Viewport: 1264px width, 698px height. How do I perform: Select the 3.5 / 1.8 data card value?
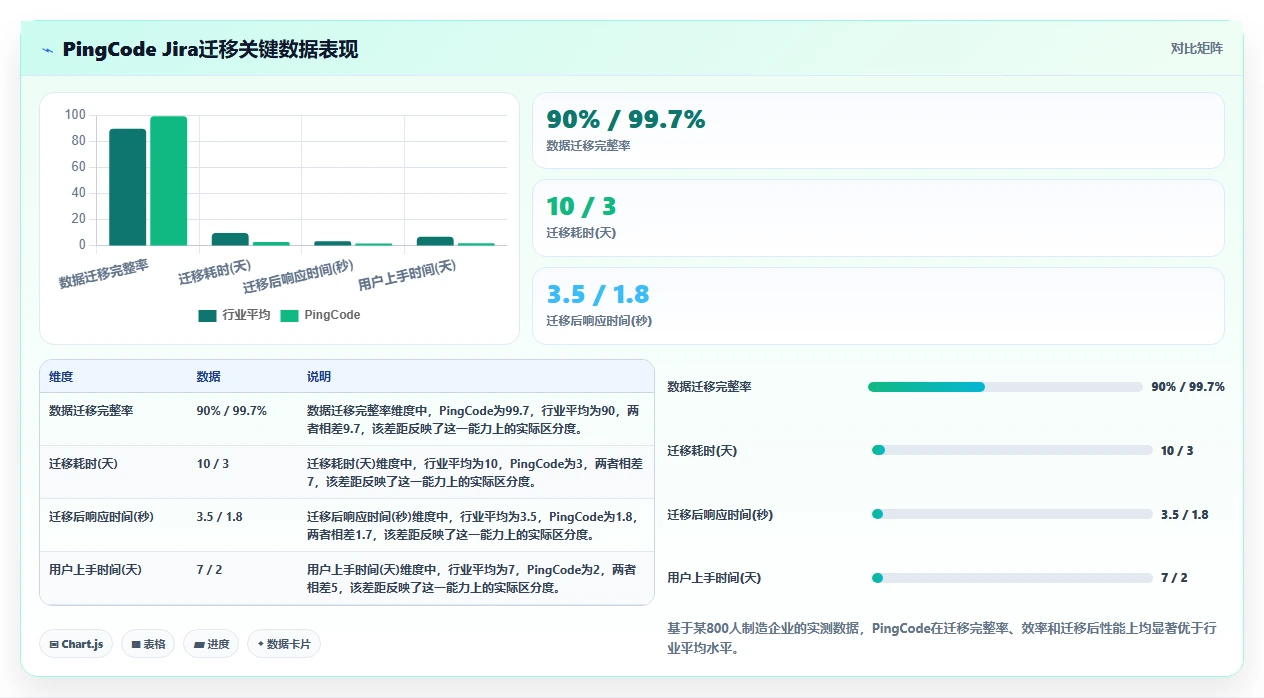pos(598,294)
